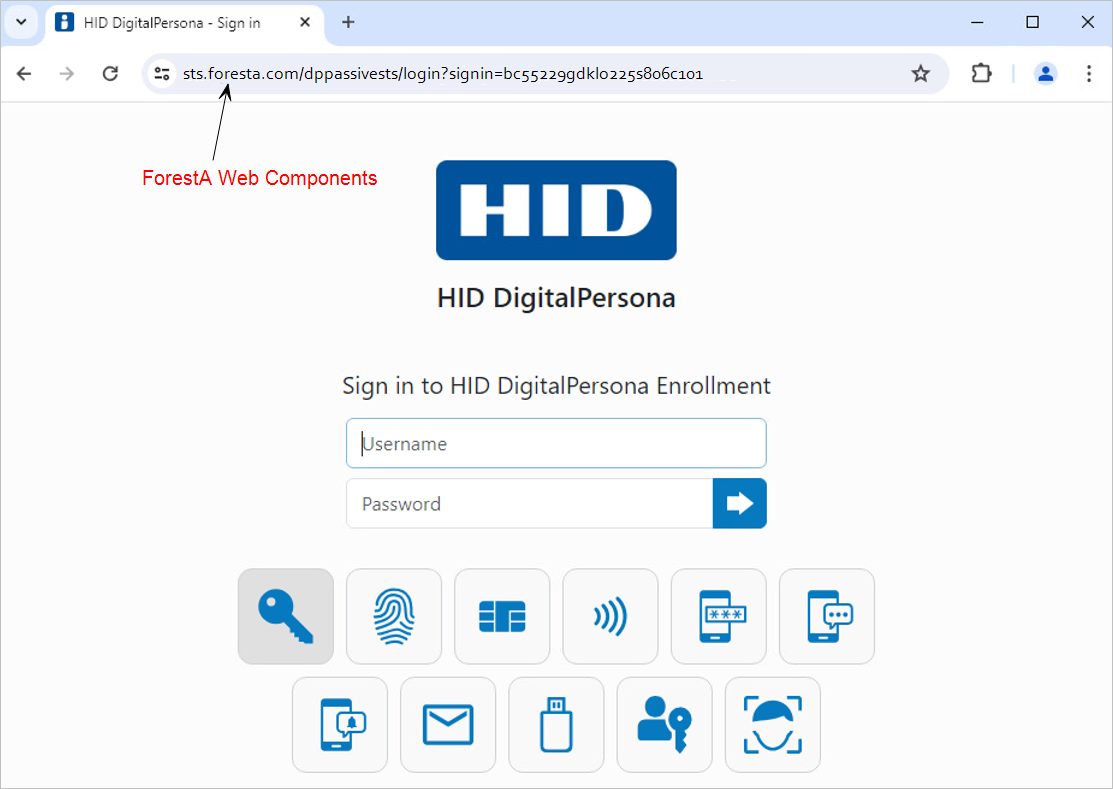Select the user with key icon
Image resolution: width=1113 pixels, height=789 pixels.
pos(664,724)
